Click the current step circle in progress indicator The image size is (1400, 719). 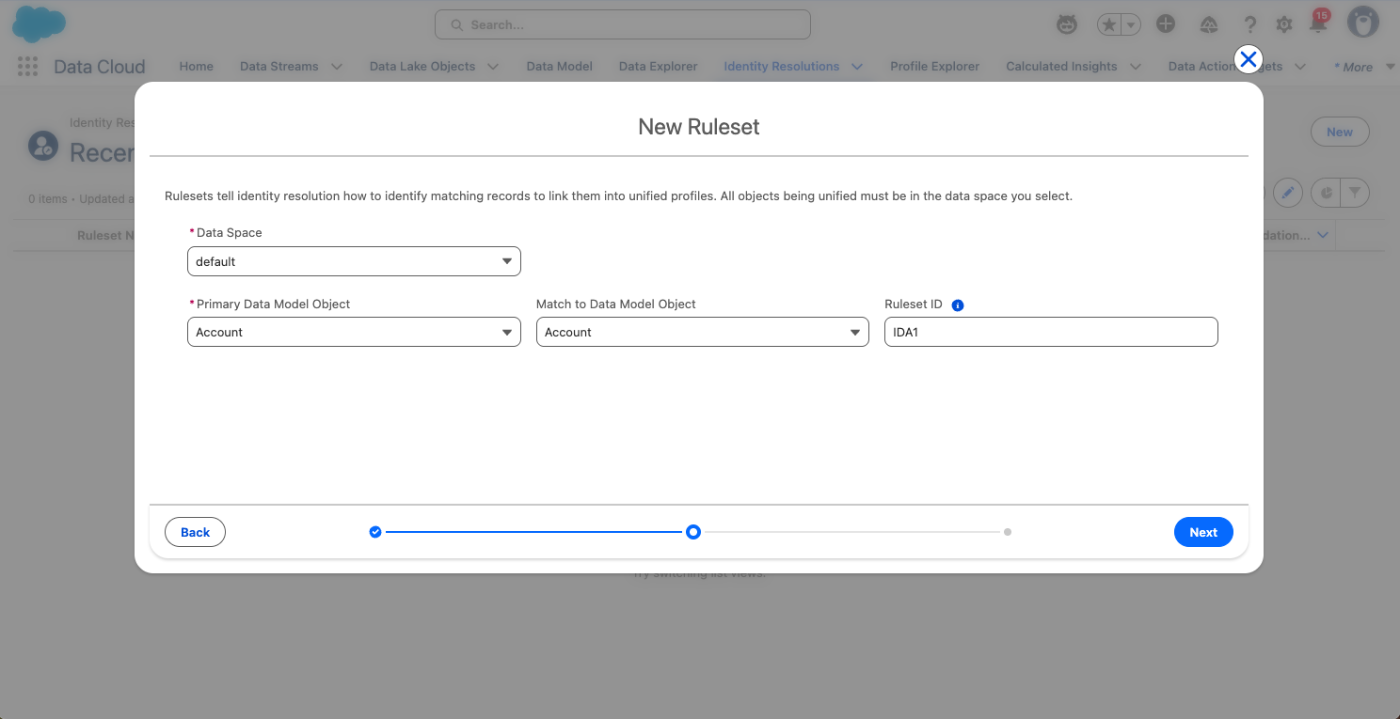tap(693, 532)
